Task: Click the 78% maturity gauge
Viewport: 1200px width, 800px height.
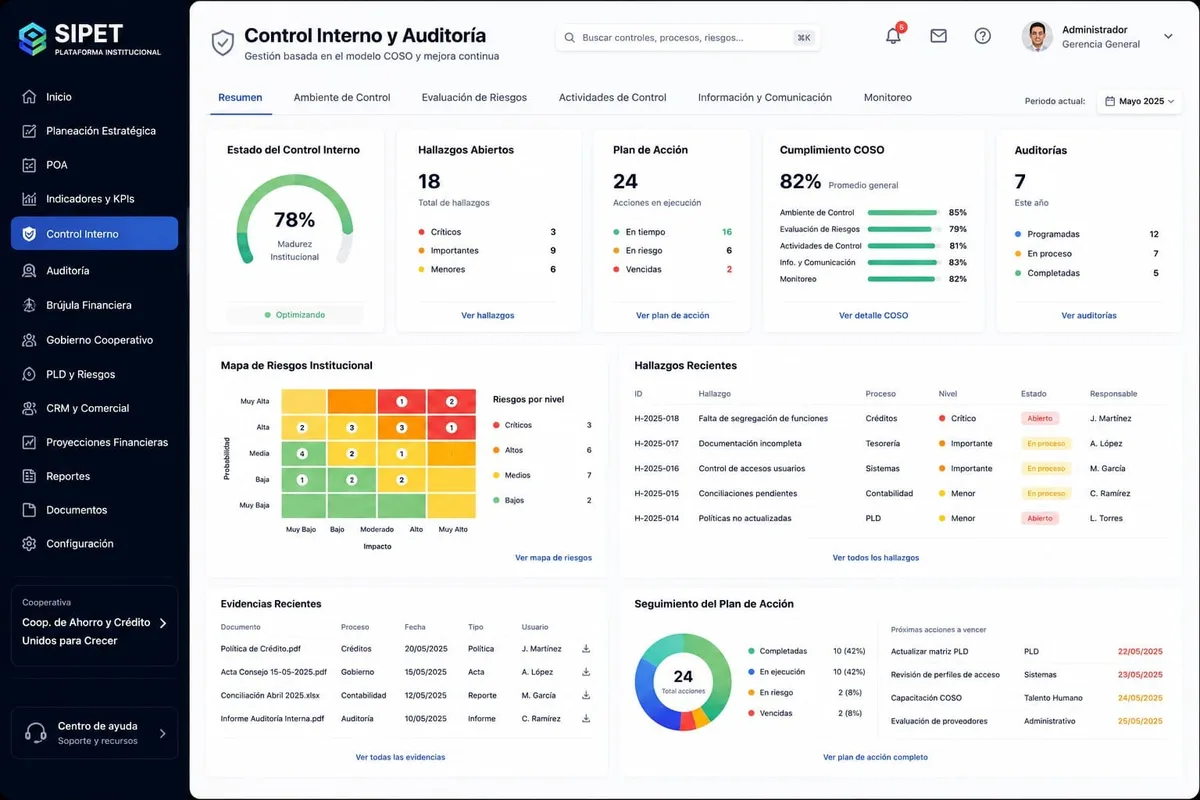Action: point(295,220)
